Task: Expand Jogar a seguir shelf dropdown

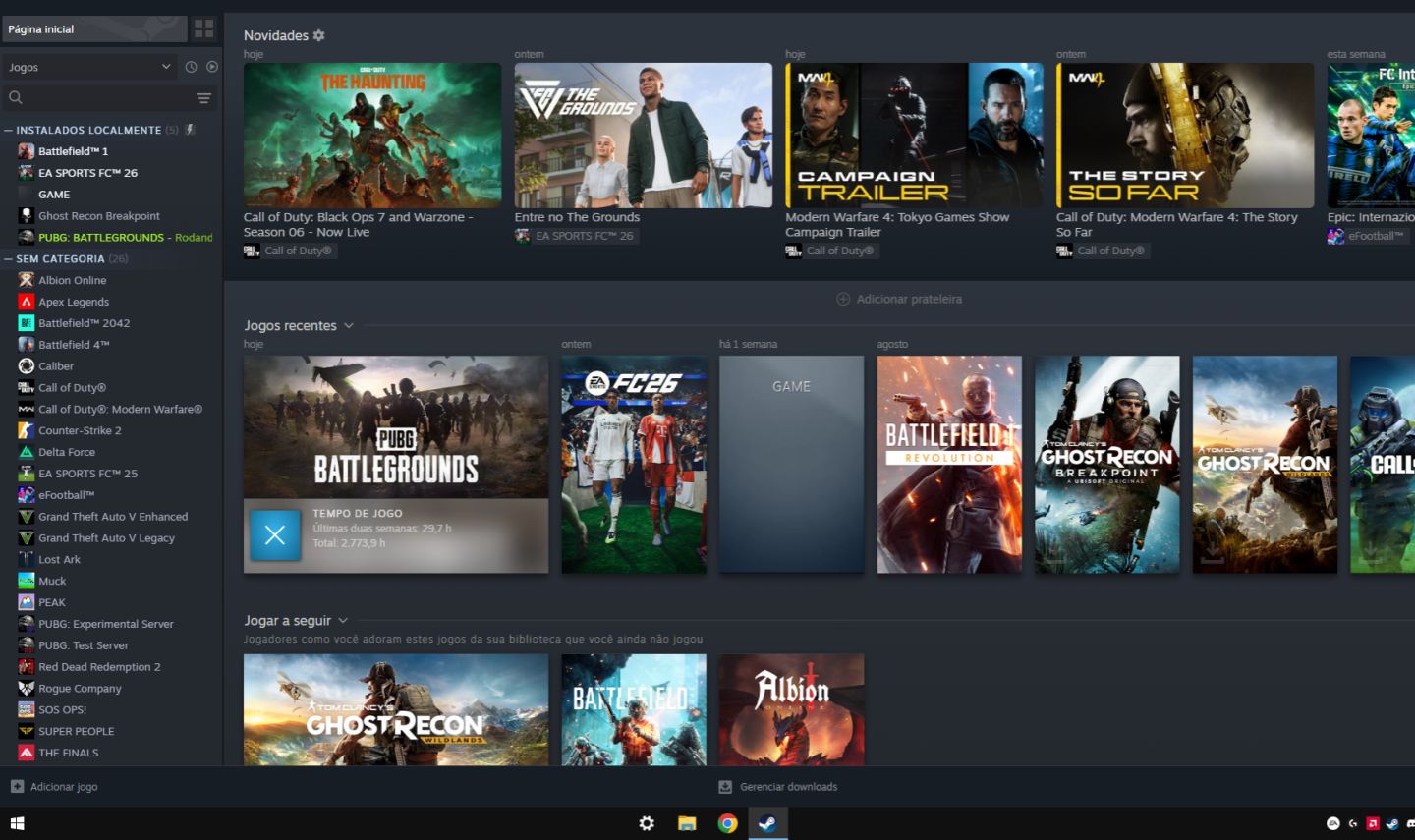Action: tap(343, 620)
